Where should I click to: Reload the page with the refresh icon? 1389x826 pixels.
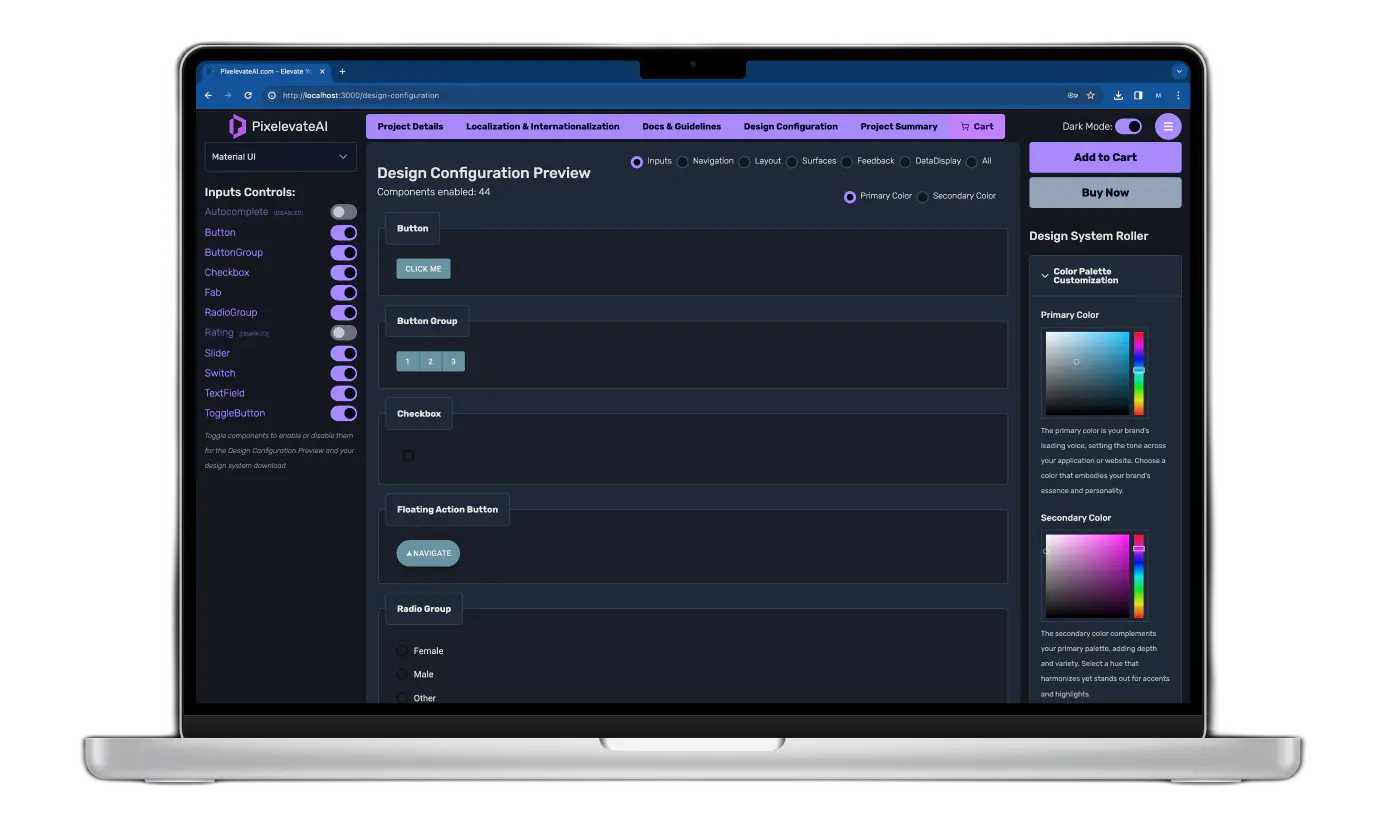pos(248,95)
